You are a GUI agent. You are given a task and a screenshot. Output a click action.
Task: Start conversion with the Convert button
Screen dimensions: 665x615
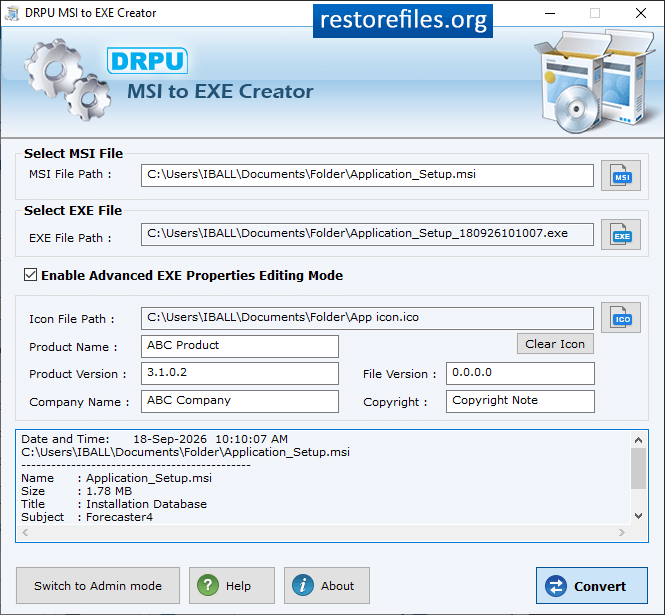pos(592,586)
